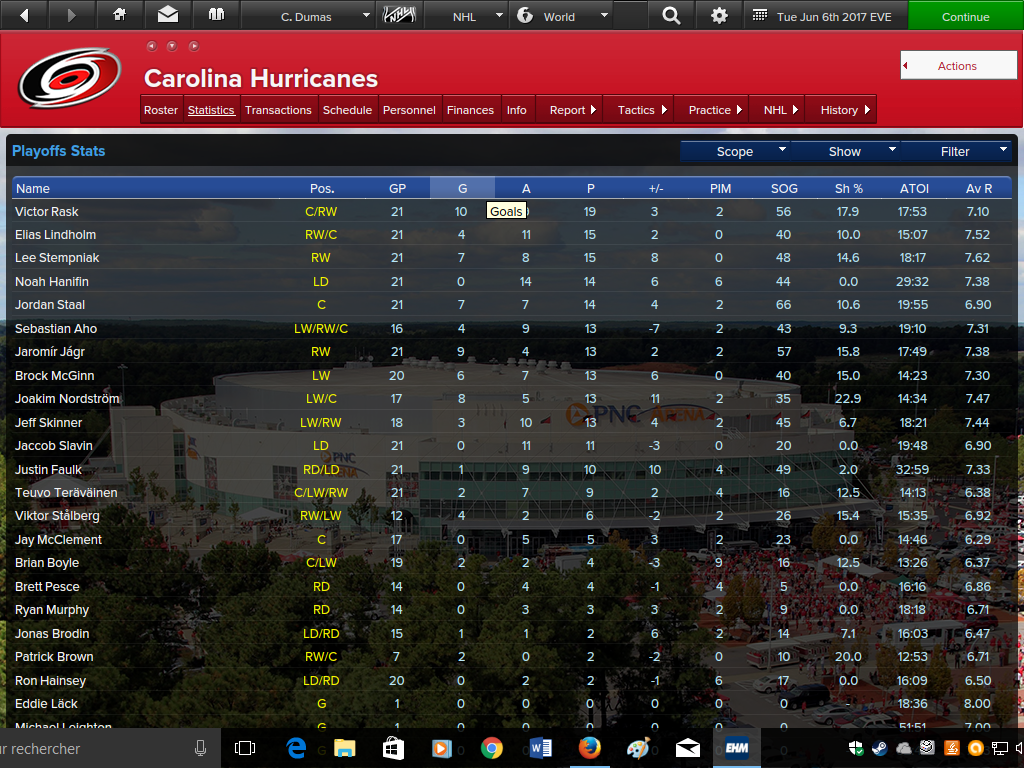Open Firefox from the taskbar
Screen dimensions: 1024x768
[x=589, y=748]
